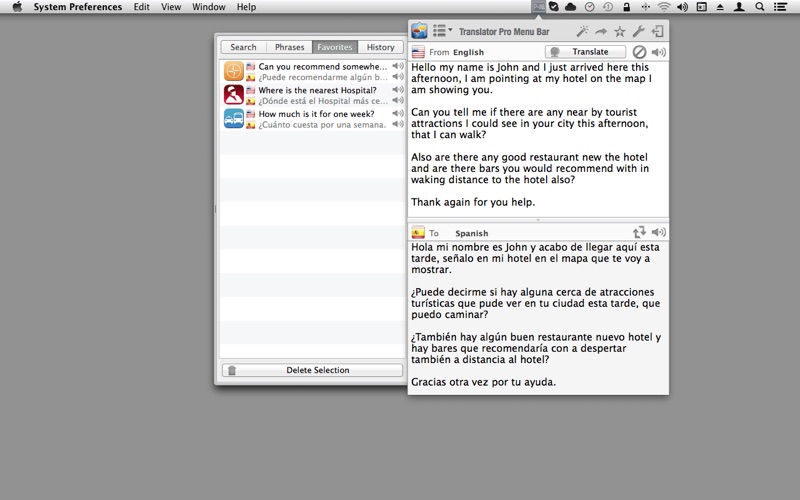The image size is (800, 500).
Task: Clear source text with the no-entry icon
Action: (639, 52)
